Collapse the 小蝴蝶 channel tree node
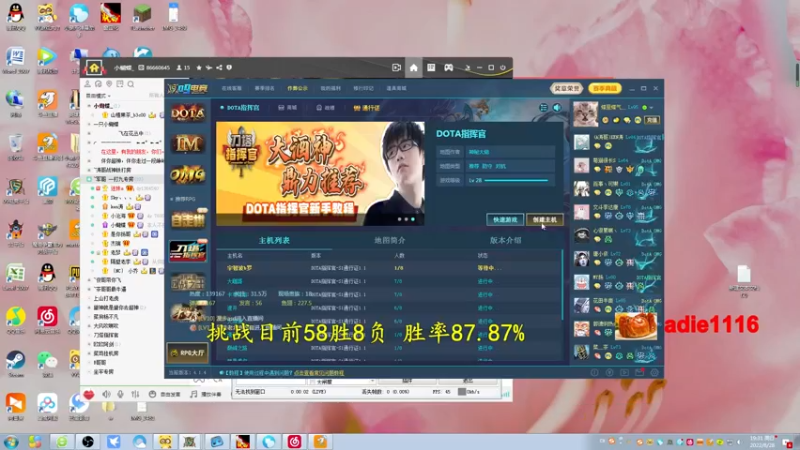This screenshot has width=800, height=450. (x=89, y=106)
